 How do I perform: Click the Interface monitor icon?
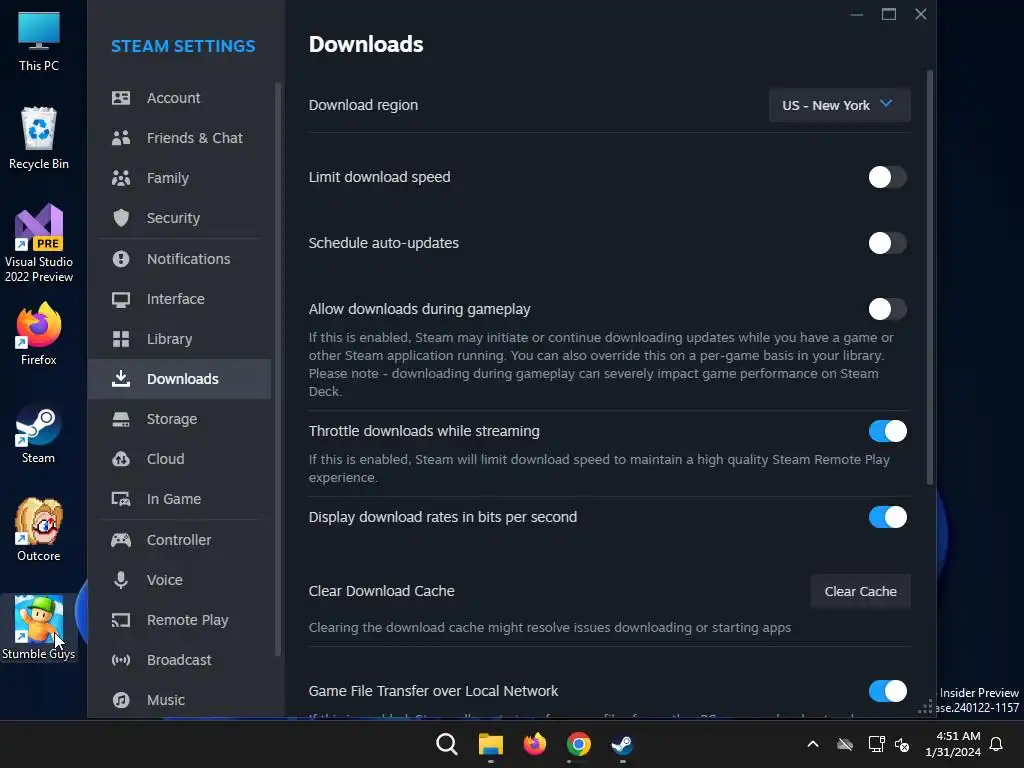[121, 299]
